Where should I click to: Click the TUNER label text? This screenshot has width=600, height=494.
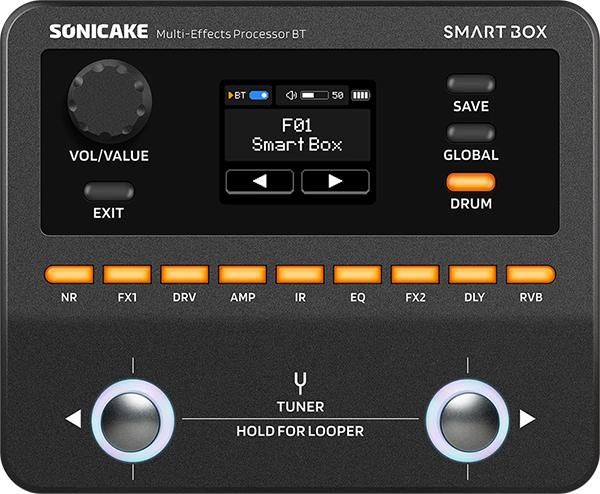(x=300, y=407)
